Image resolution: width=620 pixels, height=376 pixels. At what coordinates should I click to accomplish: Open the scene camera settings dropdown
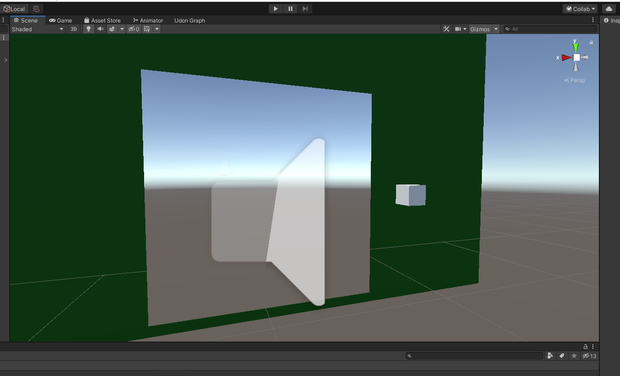(x=460, y=29)
